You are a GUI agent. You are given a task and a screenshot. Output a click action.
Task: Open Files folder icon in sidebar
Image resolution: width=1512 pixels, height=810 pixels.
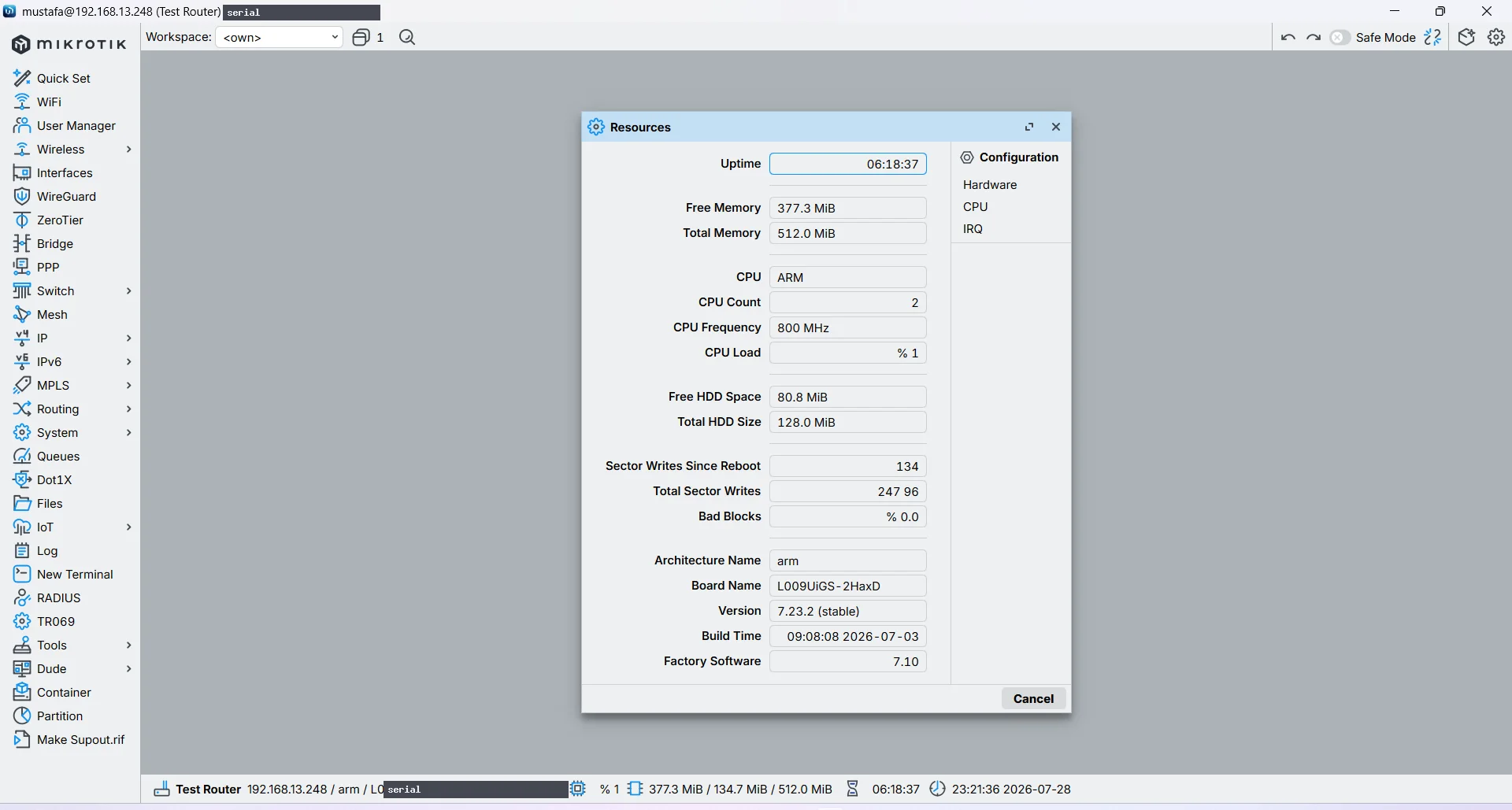coord(22,503)
